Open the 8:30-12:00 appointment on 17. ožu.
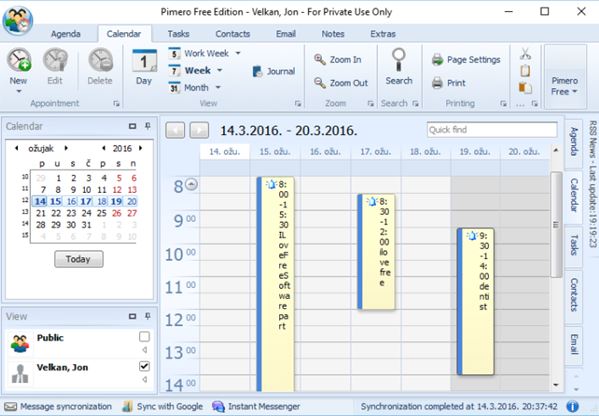The height and width of the screenshot is (416, 599). click(376, 252)
